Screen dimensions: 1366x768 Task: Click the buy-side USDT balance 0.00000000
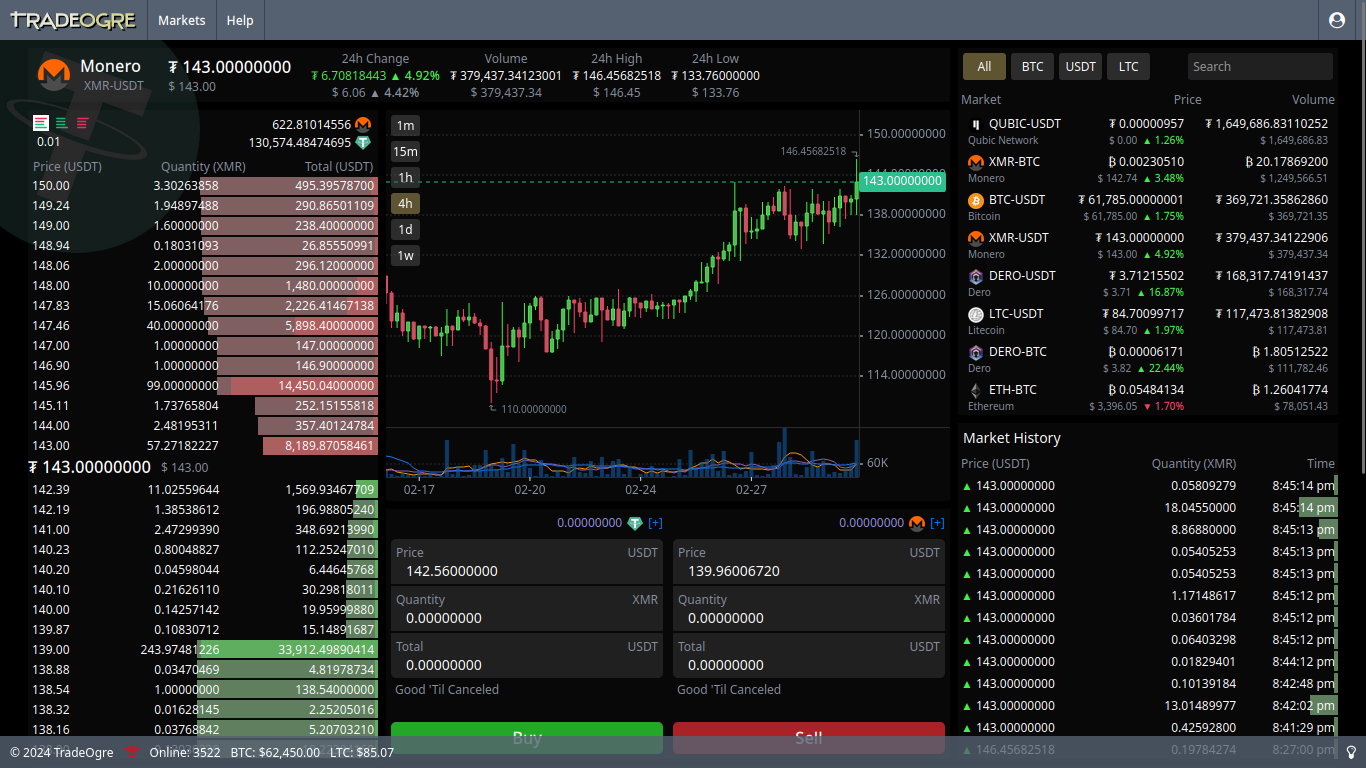point(590,523)
